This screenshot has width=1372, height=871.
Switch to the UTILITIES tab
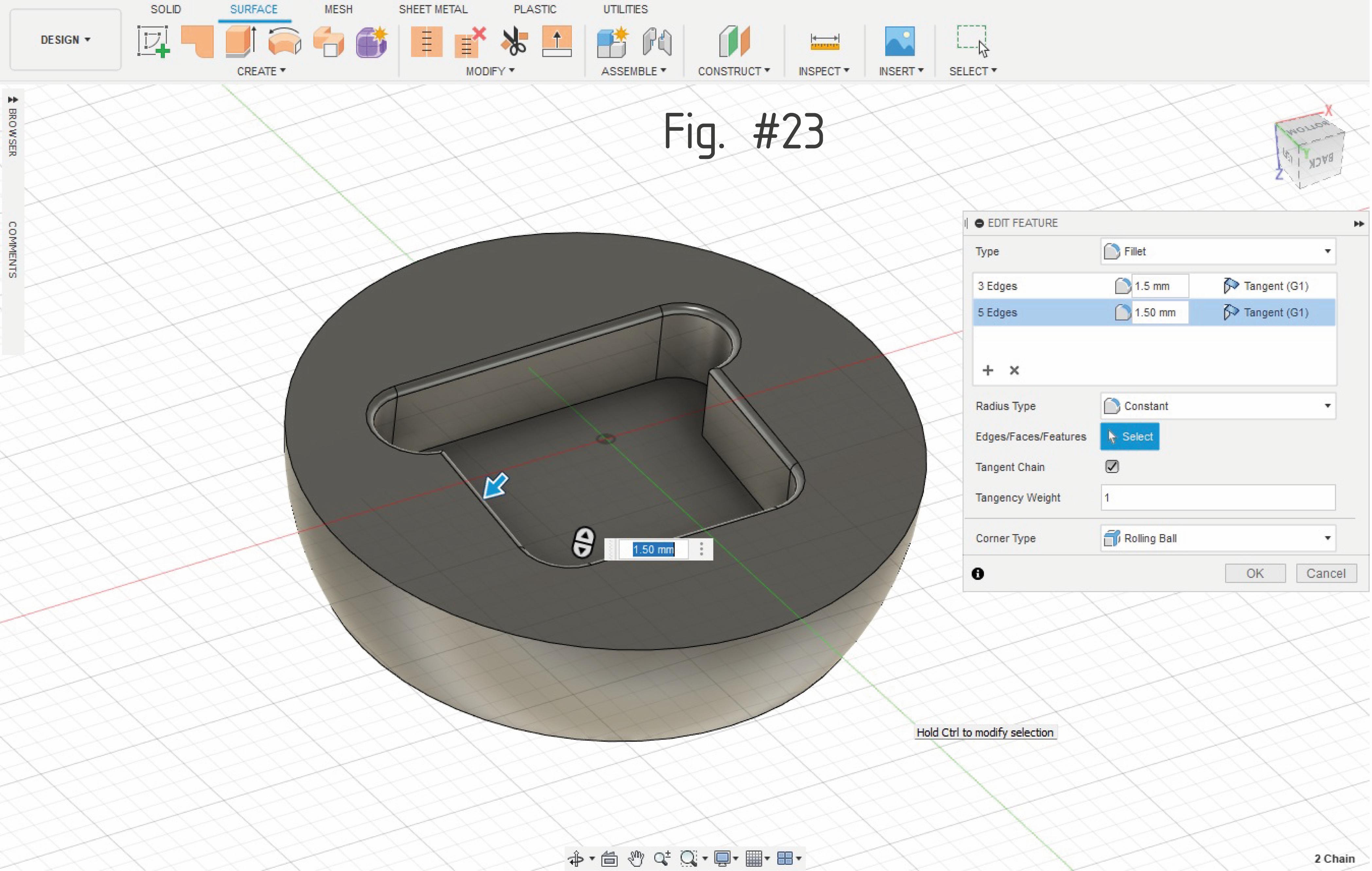(625, 9)
